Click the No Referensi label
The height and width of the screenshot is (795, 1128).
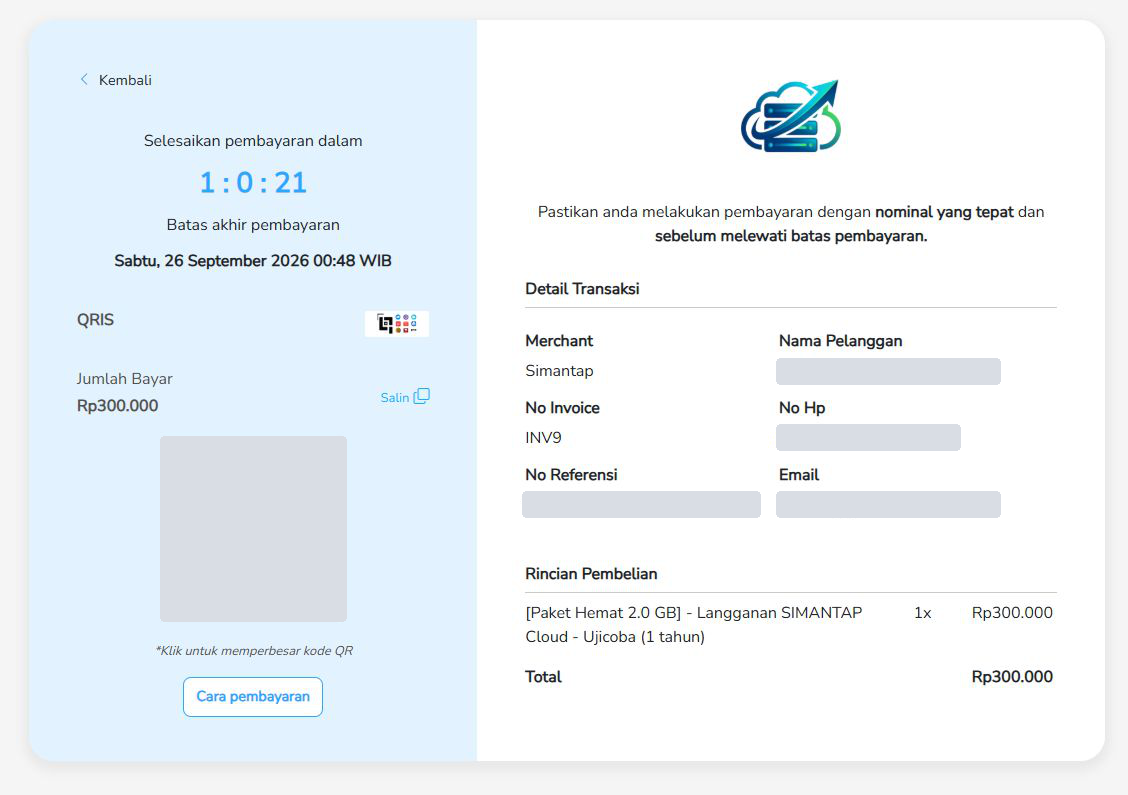(571, 475)
